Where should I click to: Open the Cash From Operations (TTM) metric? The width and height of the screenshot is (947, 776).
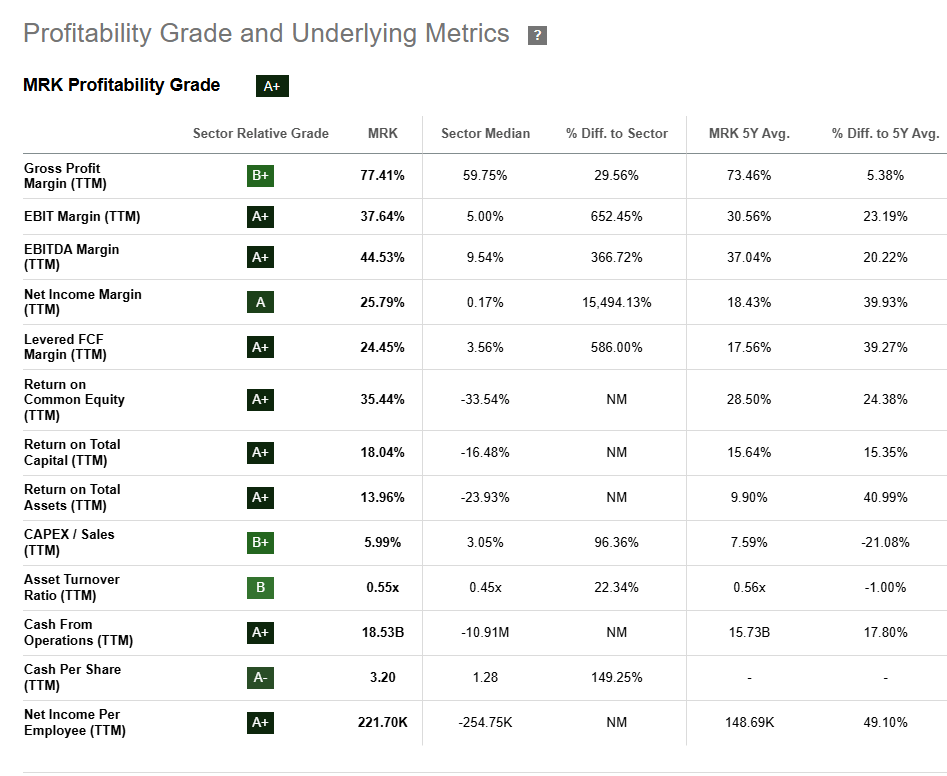[78, 632]
